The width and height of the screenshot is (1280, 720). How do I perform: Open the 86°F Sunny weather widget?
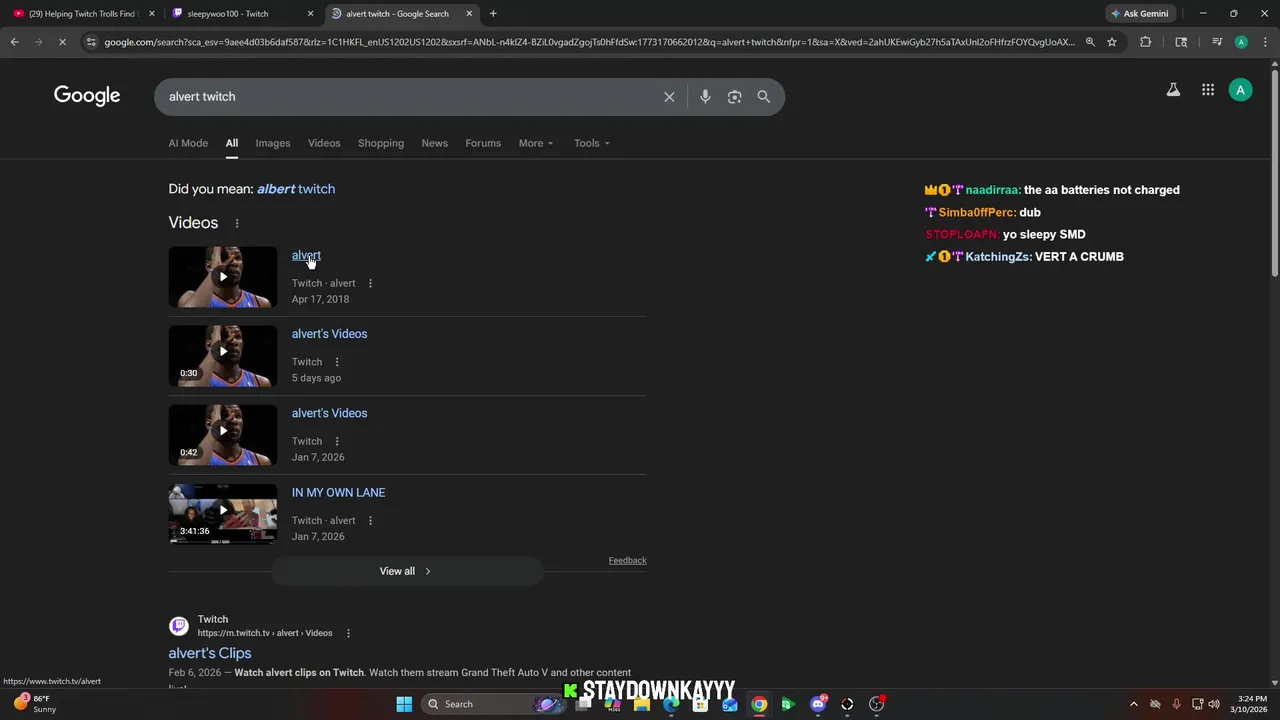37,704
